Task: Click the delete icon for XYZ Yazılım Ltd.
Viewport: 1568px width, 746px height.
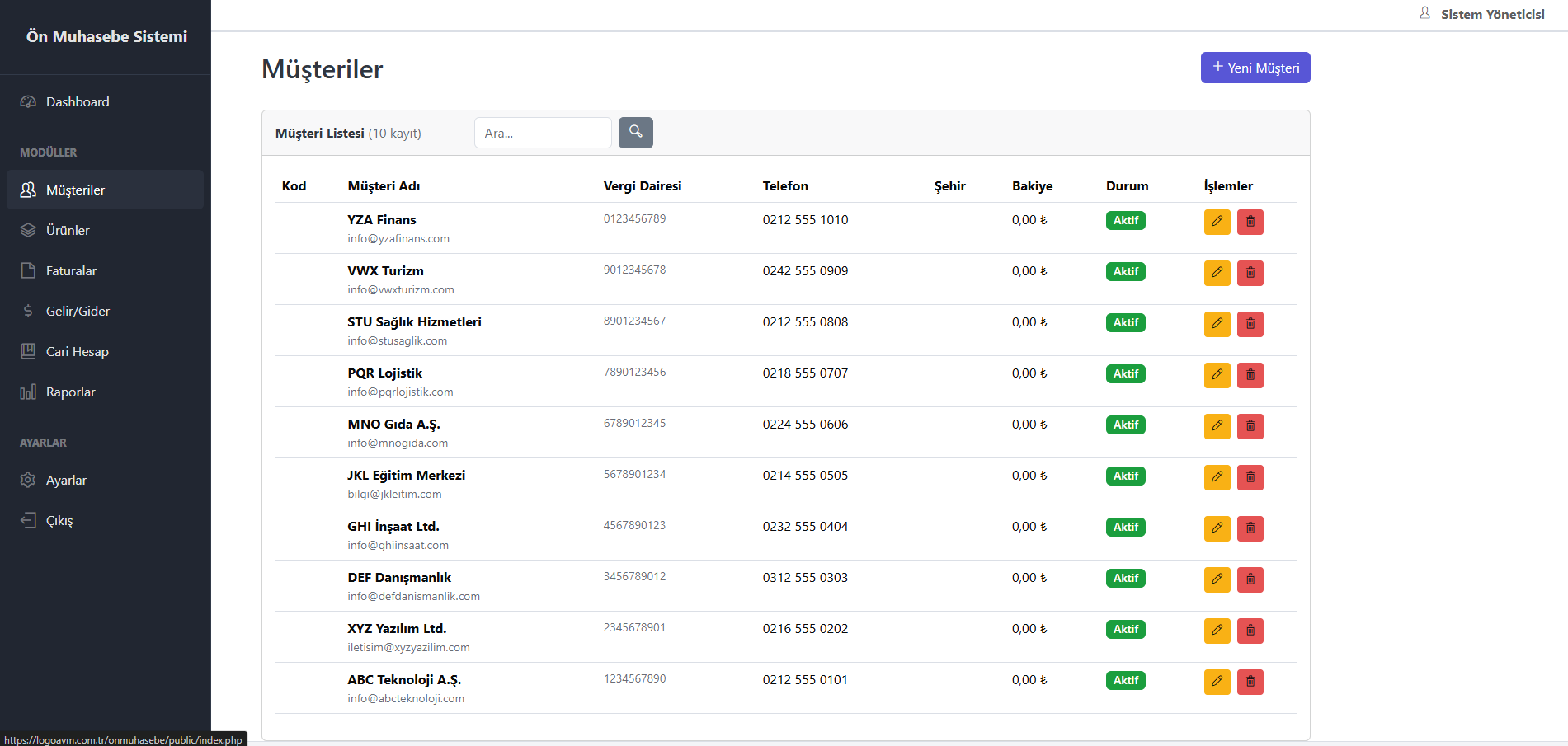Action: [x=1250, y=631]
